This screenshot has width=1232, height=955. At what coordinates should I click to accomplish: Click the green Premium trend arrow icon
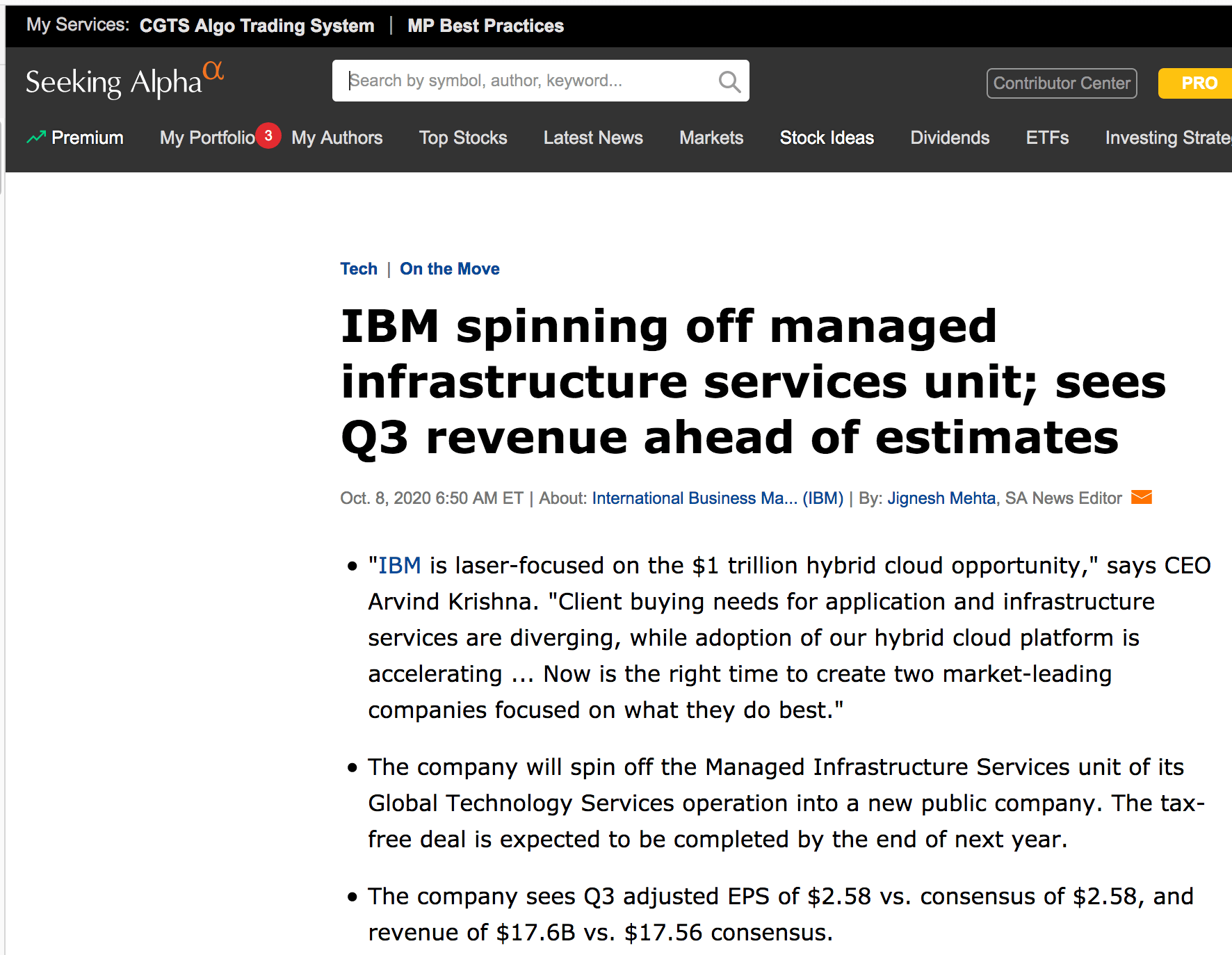(36, 138)
